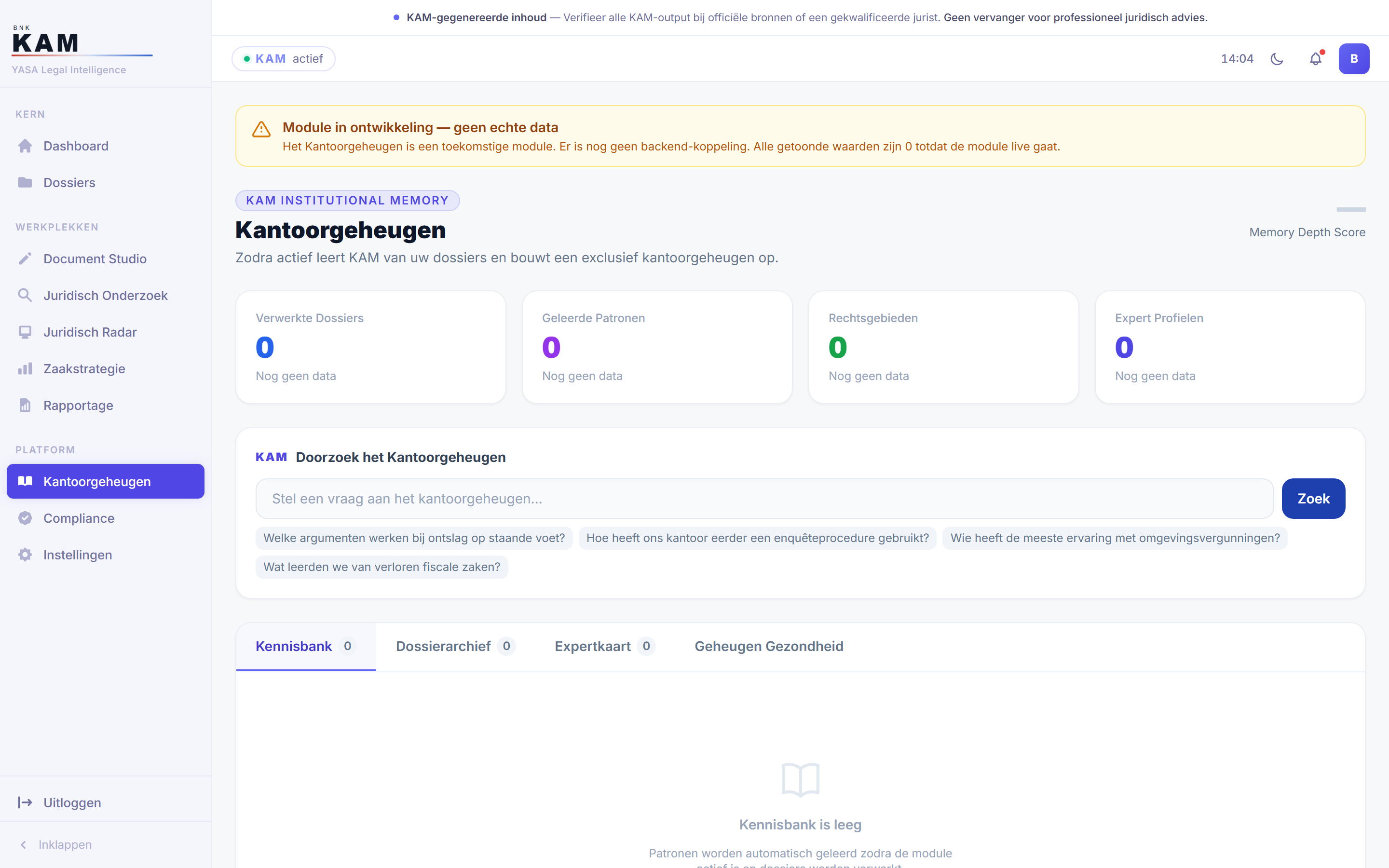
Task: Click the Juridisch Onderzoek magnifier icon
Action: click(25, 295)
